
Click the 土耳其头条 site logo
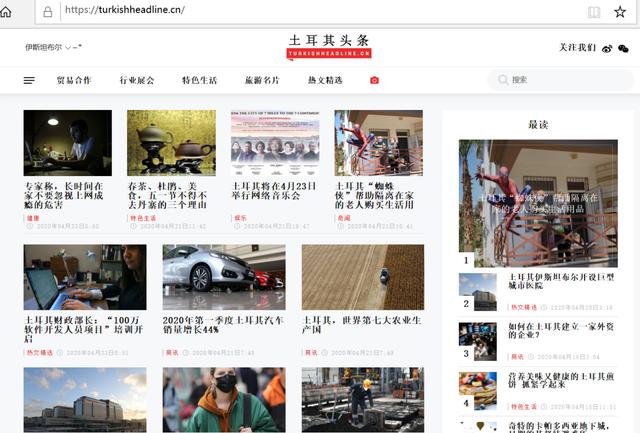329,44
